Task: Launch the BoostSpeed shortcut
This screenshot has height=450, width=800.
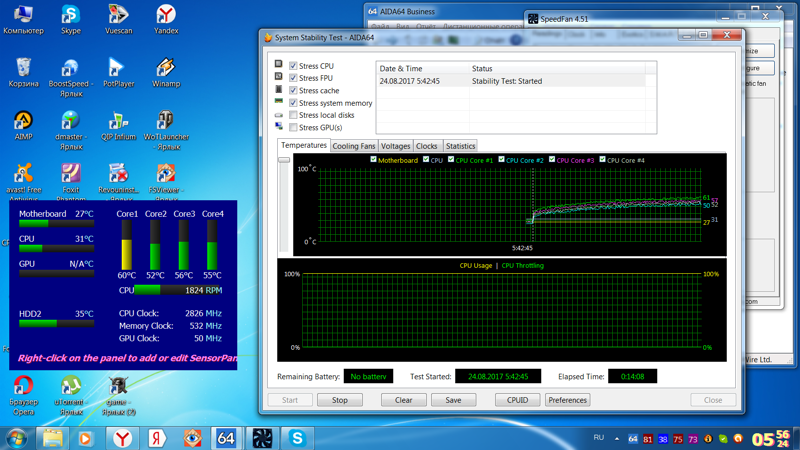Action: [70, 78]
